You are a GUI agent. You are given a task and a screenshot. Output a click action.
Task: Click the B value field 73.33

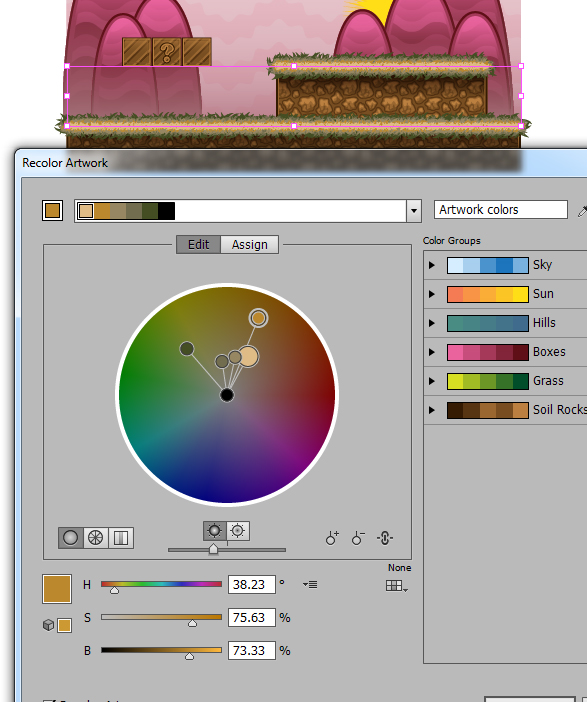pyautogui.click(x=251, y=651)
